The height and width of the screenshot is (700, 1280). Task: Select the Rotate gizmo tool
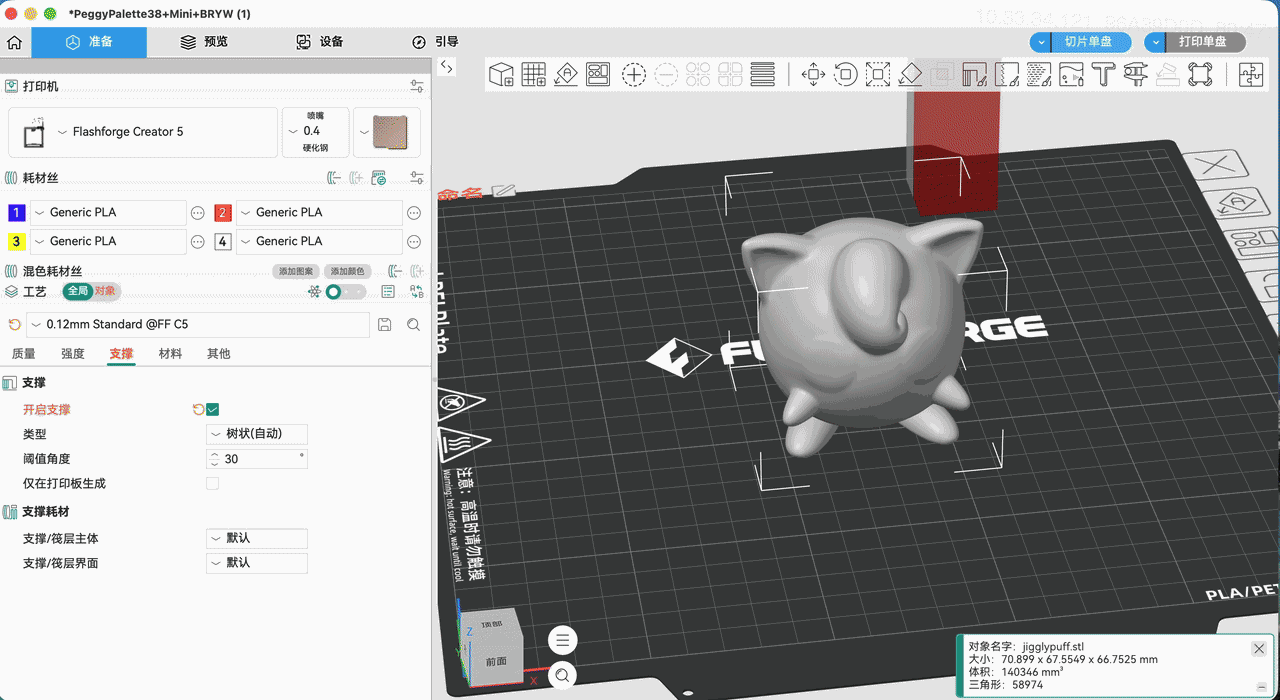846,74
